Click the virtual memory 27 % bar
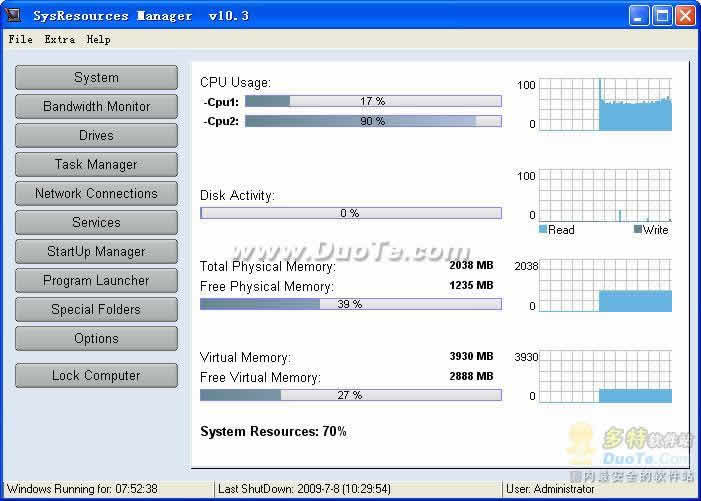 click(351, 395)
